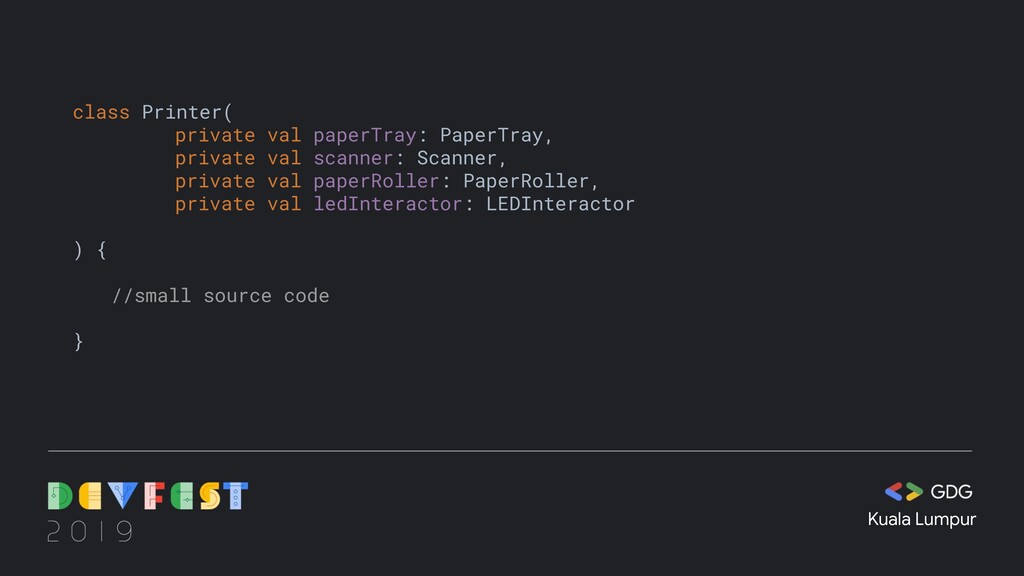Click the paperTray parameter name
Image resolution: width=1024 pixels, height=576 pixels.
364,136
